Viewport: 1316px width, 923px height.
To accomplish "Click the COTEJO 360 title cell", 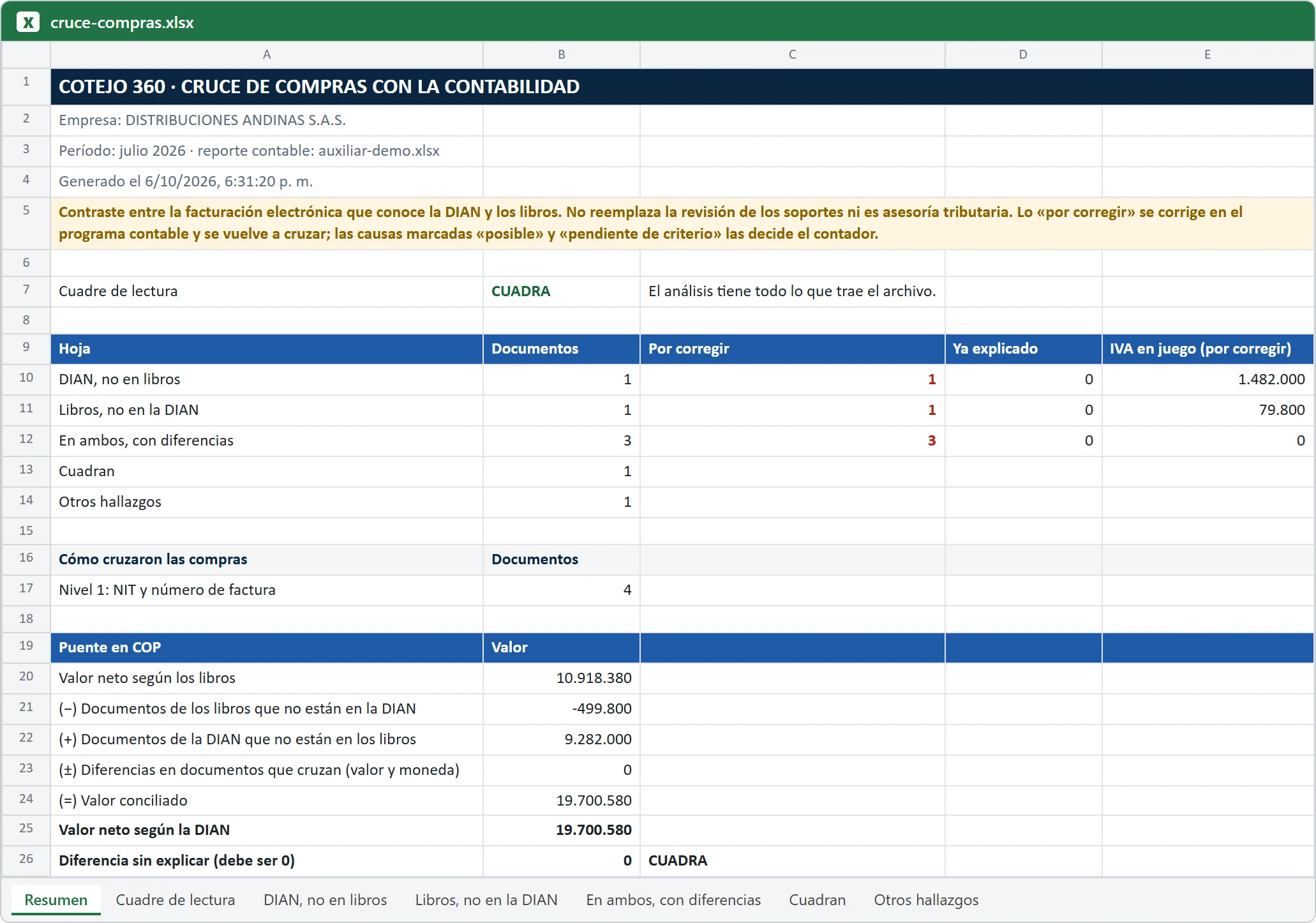I will [682, 87].
